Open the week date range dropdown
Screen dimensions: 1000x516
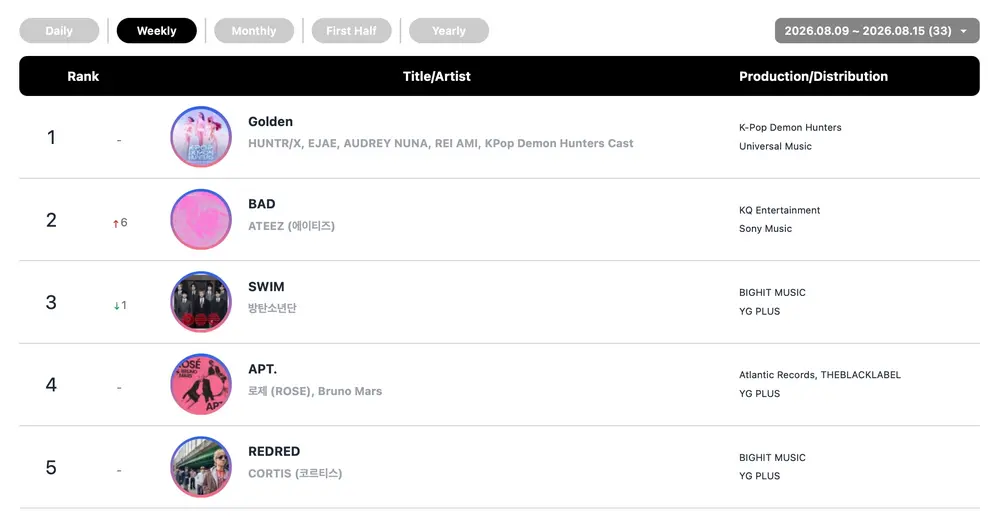(877, 31)
